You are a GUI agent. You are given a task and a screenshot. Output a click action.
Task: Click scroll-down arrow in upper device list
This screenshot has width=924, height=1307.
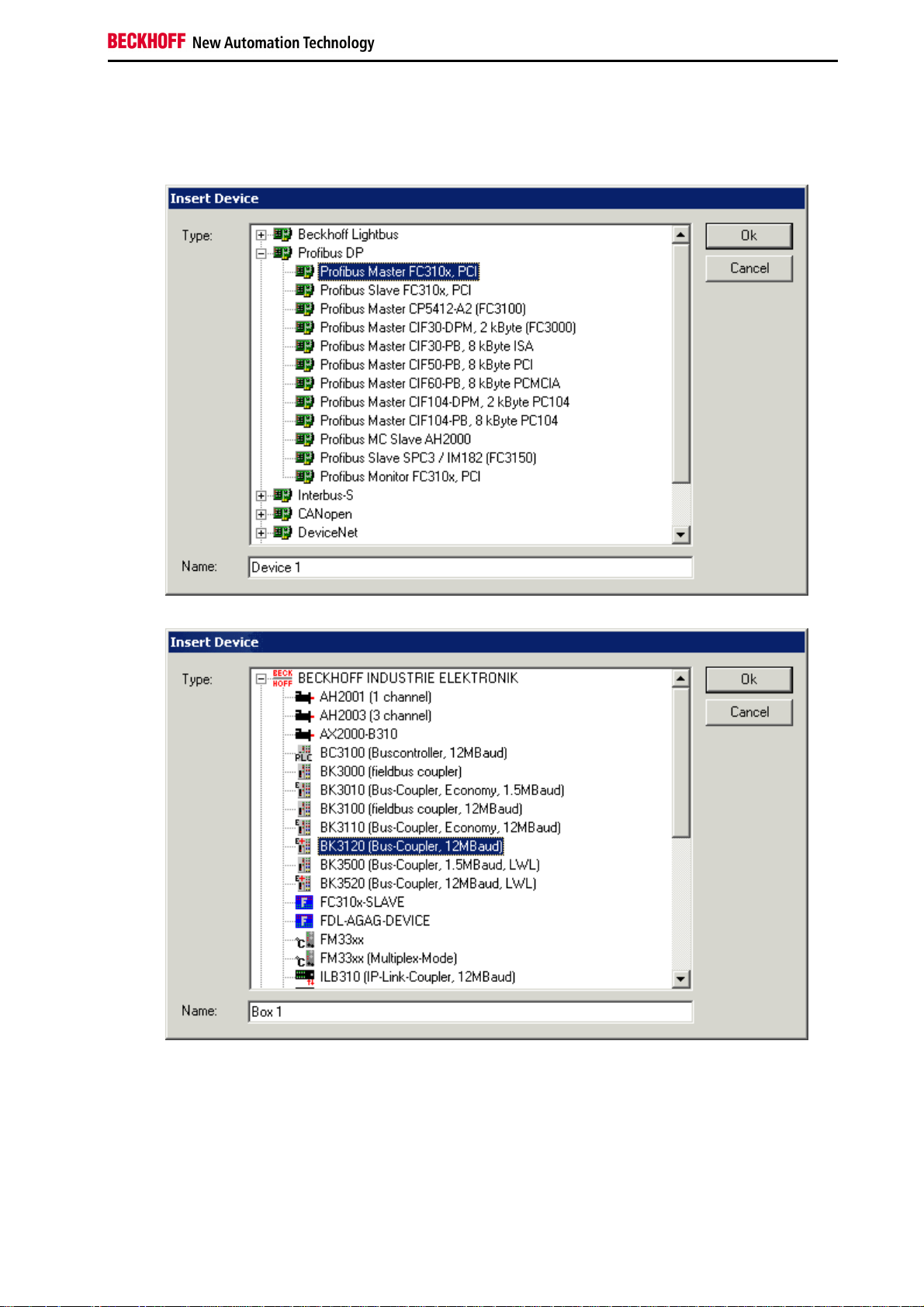tap(681, 534)
